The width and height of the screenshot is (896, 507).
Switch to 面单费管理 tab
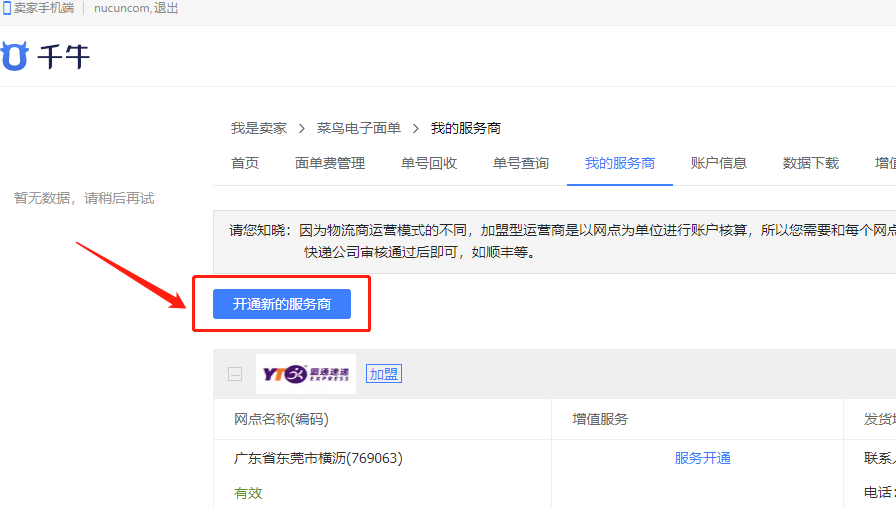[x=330, y=163]
